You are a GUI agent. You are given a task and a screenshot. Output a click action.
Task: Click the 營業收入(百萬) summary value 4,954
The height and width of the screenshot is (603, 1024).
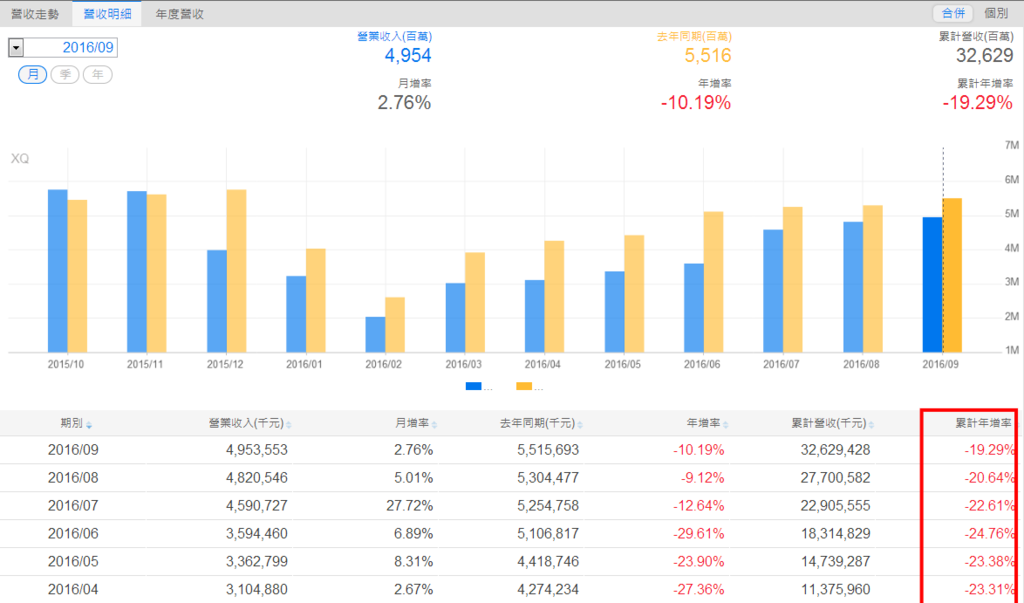tap(408, 56)
